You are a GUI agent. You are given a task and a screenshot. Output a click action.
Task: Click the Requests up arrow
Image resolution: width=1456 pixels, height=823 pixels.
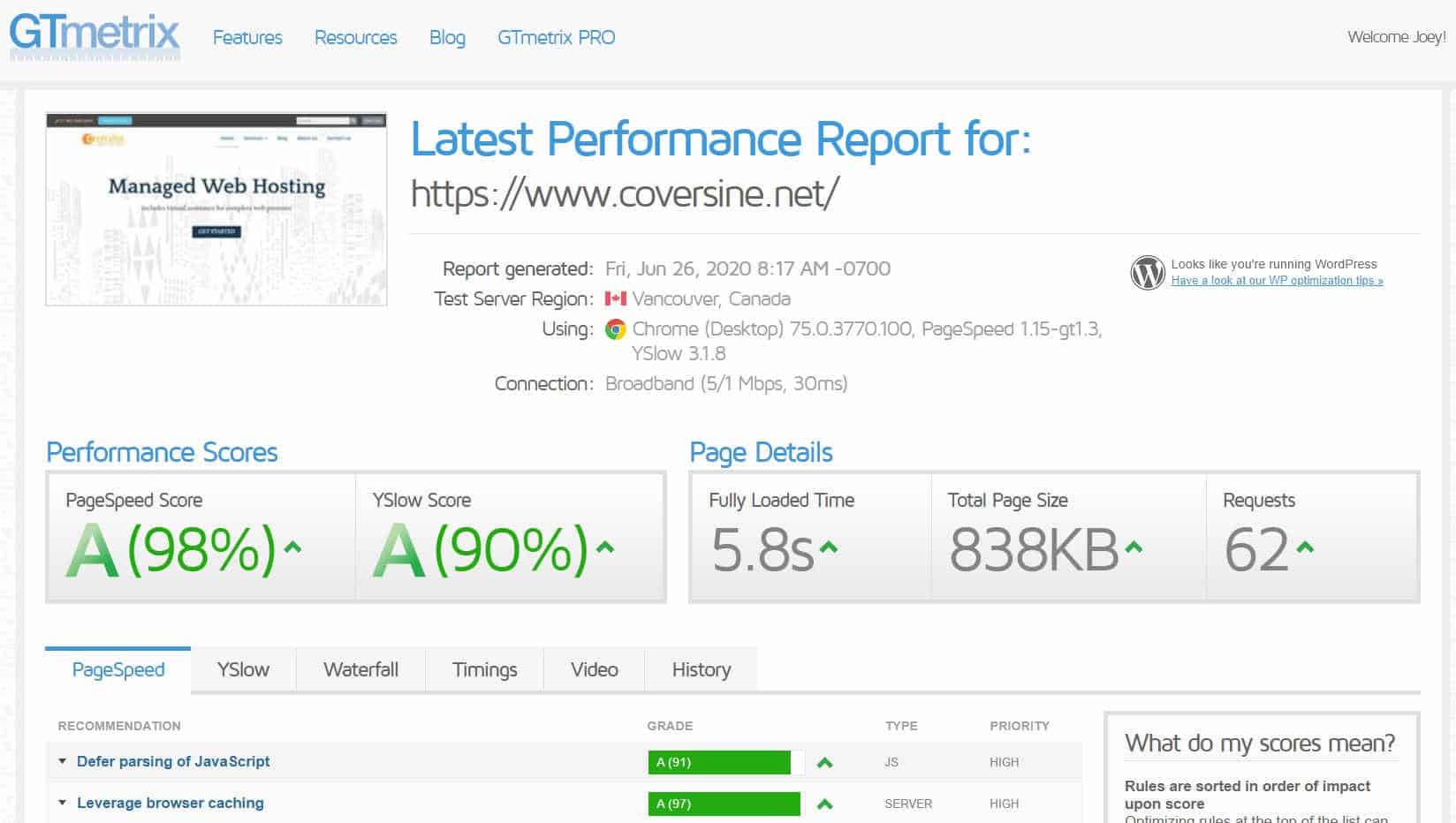1305,547
